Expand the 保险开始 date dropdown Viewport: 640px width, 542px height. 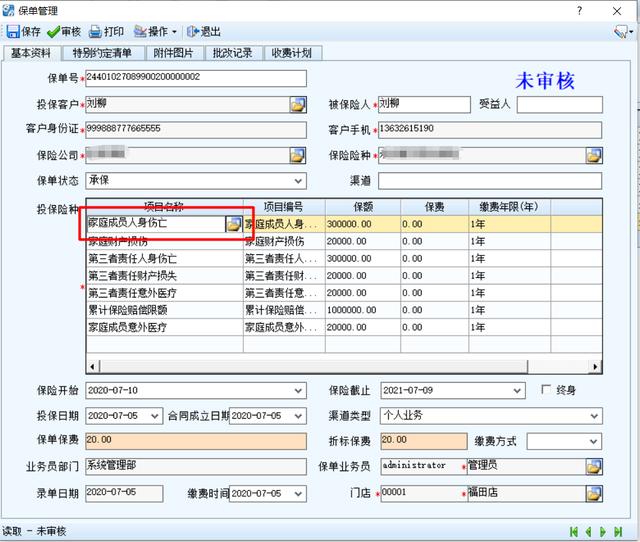pos(298,391)
